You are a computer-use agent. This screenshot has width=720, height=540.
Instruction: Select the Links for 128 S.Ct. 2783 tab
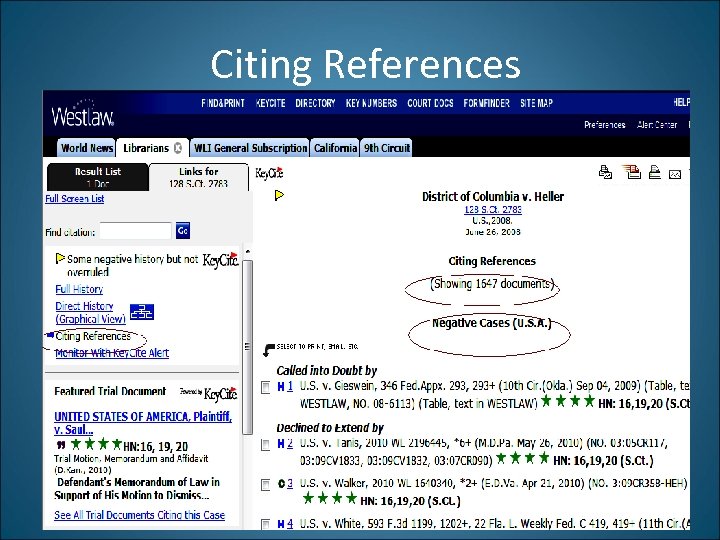pos(198,177)
